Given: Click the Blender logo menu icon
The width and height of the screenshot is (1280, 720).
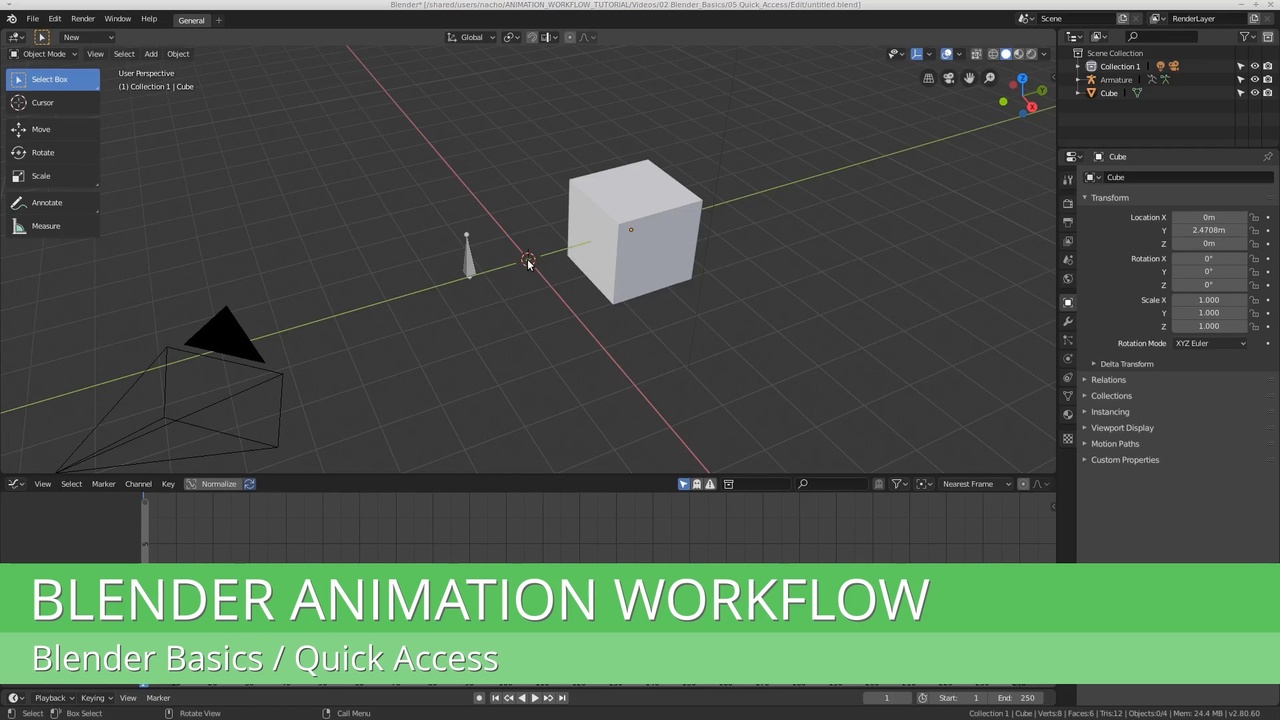Looking at the screenshot, I should coord(12,19).
